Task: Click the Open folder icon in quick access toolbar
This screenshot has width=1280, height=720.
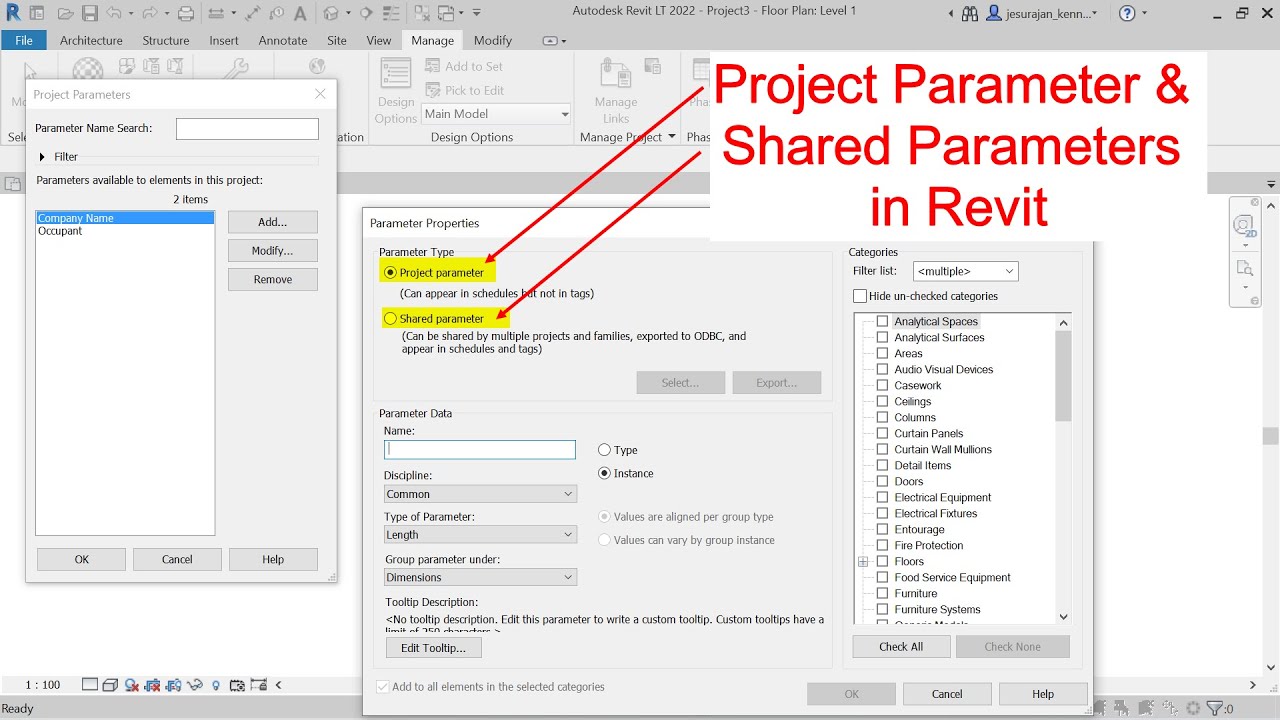Action: point(66,14)
